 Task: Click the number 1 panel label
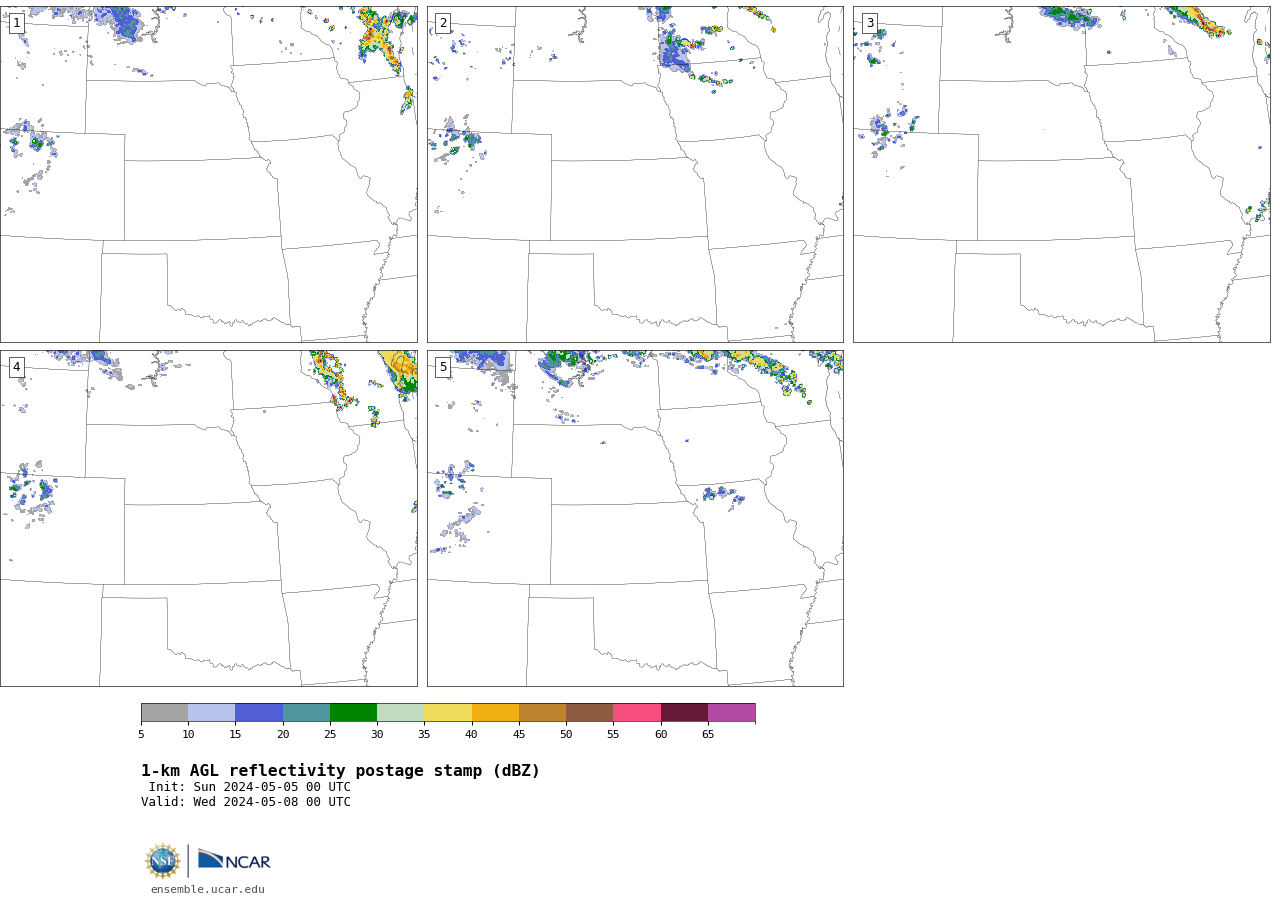tap(17, 23)
